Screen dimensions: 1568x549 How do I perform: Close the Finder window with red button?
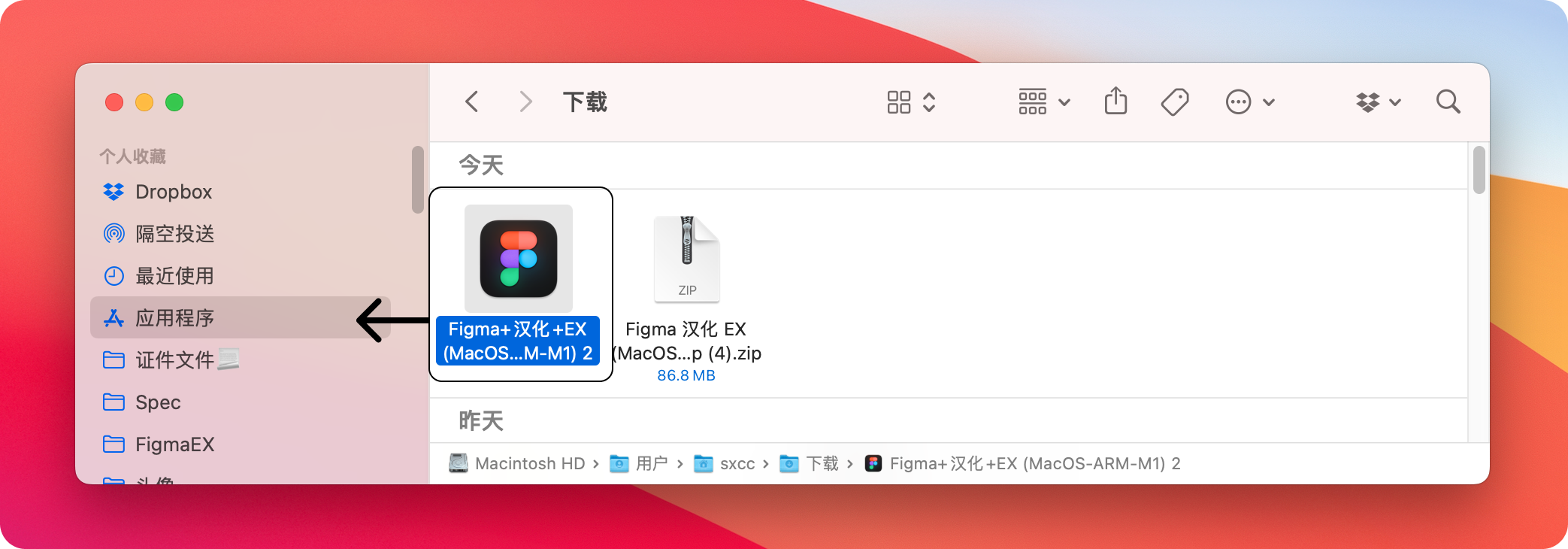tap(114, 102)
